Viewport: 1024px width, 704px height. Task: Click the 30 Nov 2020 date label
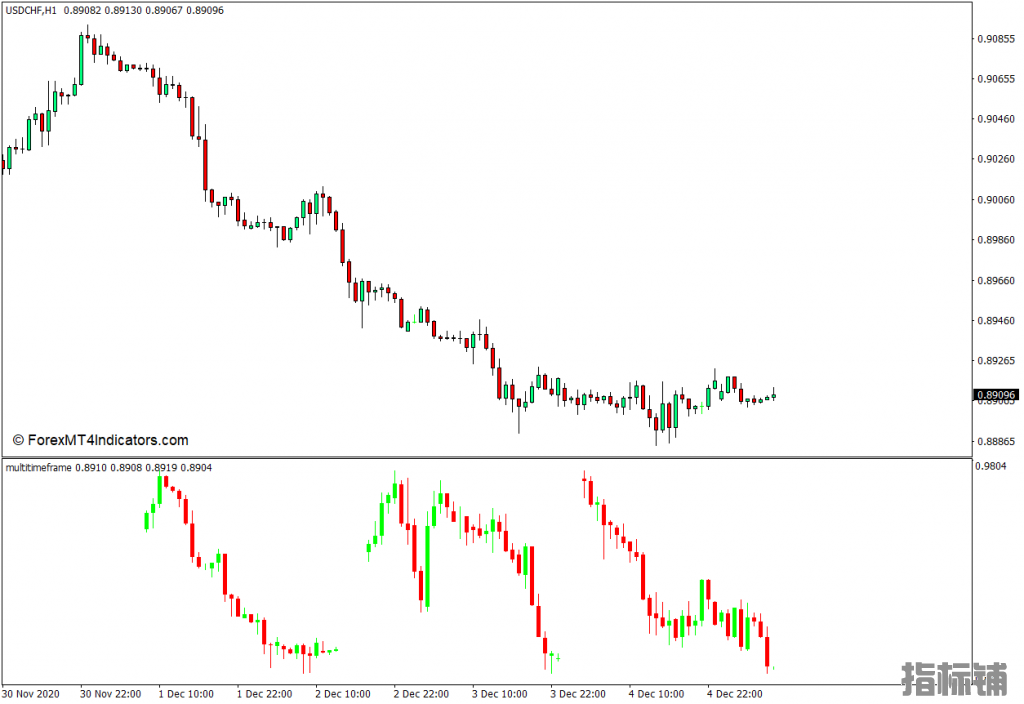31,693
